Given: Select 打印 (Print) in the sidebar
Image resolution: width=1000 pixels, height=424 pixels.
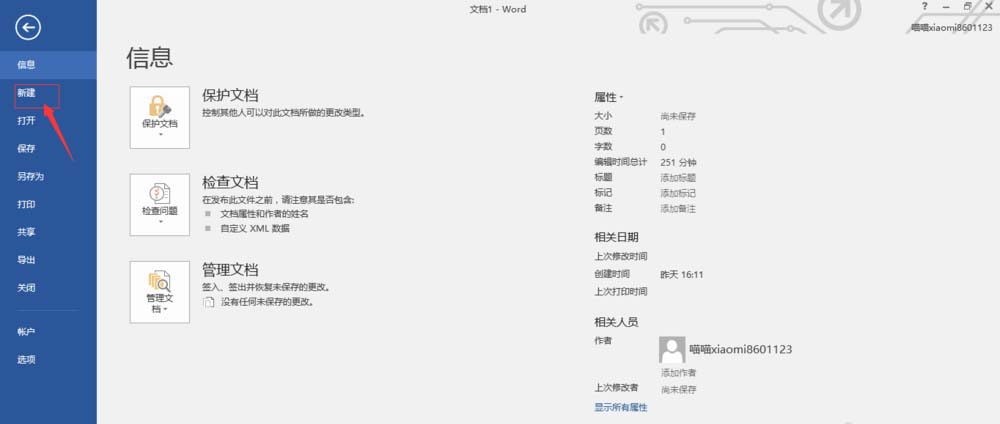Looking at the screenshot, I should (x=48, y=205).
